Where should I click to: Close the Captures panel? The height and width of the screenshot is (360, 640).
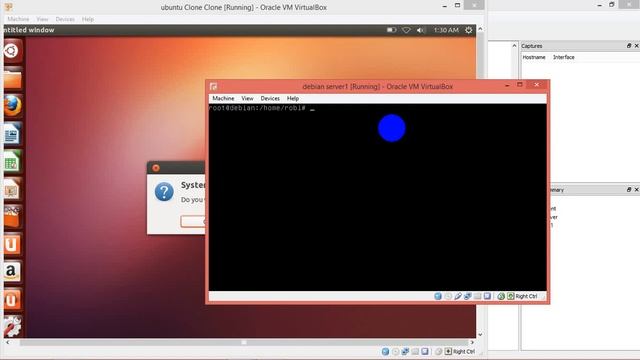tap(636, 46)
